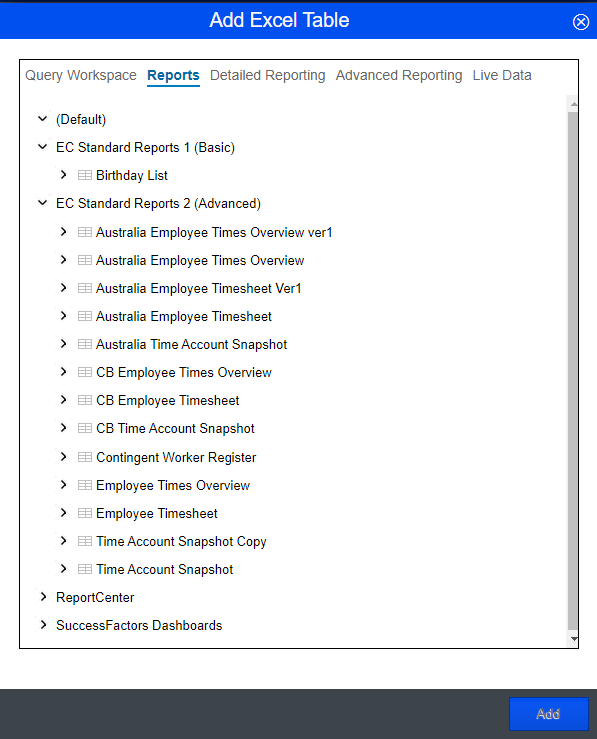Click the table icon for Australia Employee Timesheet Ver1
The image size is (597, 739).
pos(85,288)
